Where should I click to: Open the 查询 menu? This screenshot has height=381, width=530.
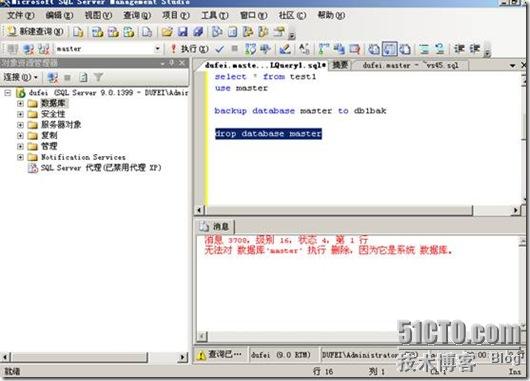pyautogui.click(x=137, y=16)
